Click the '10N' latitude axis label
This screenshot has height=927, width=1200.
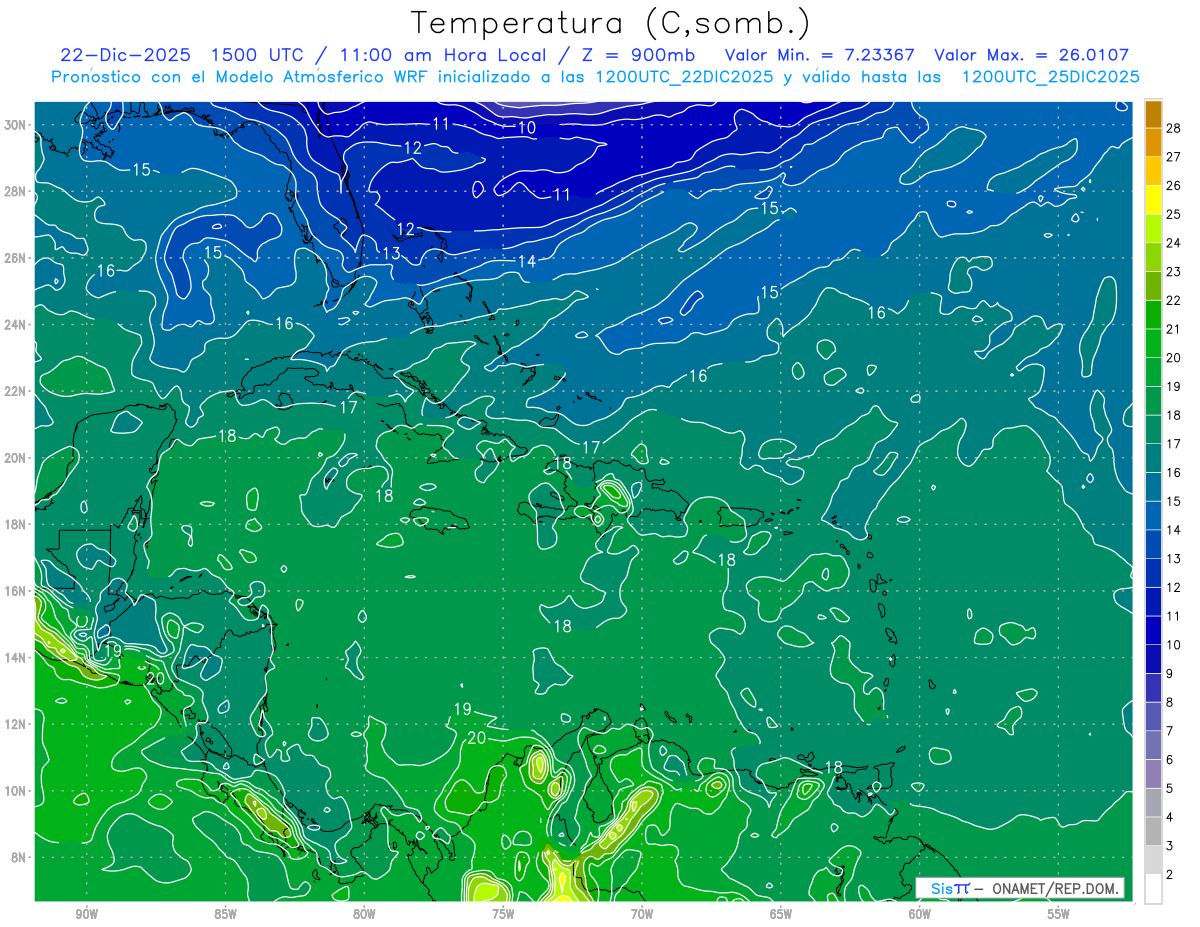(x=16, y=790)
